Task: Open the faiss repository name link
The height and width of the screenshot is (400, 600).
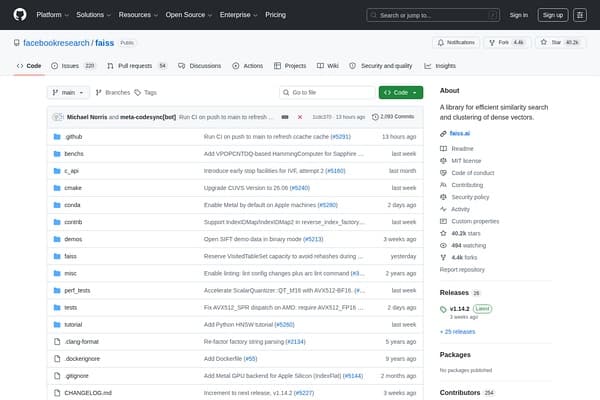Action: 104,43
